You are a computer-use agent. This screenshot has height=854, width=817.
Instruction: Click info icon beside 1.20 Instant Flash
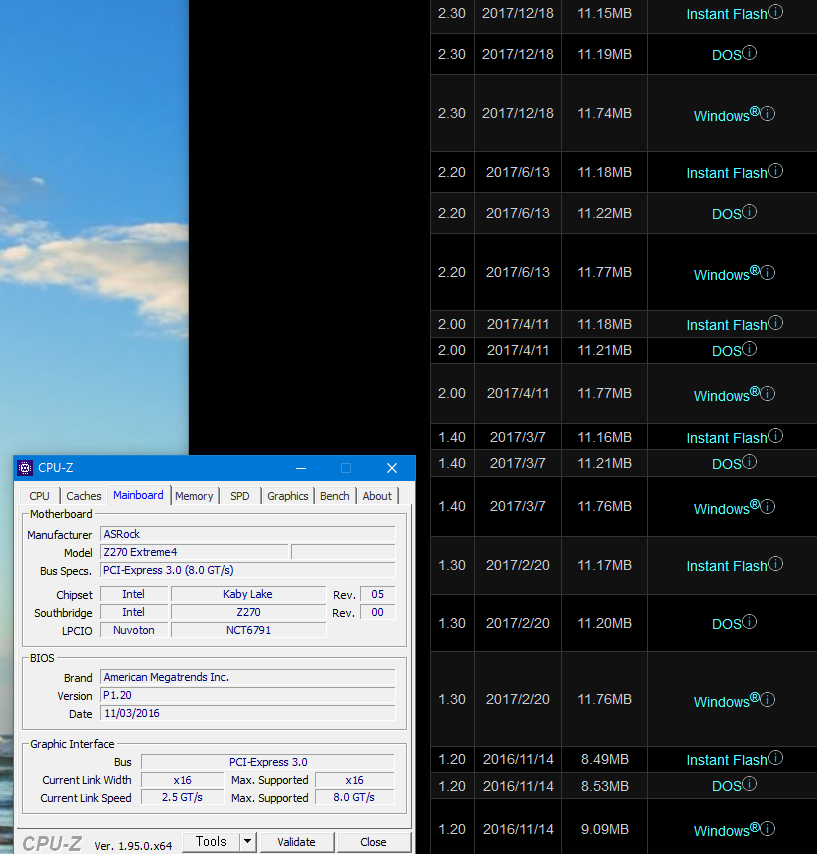click(776, 758)
